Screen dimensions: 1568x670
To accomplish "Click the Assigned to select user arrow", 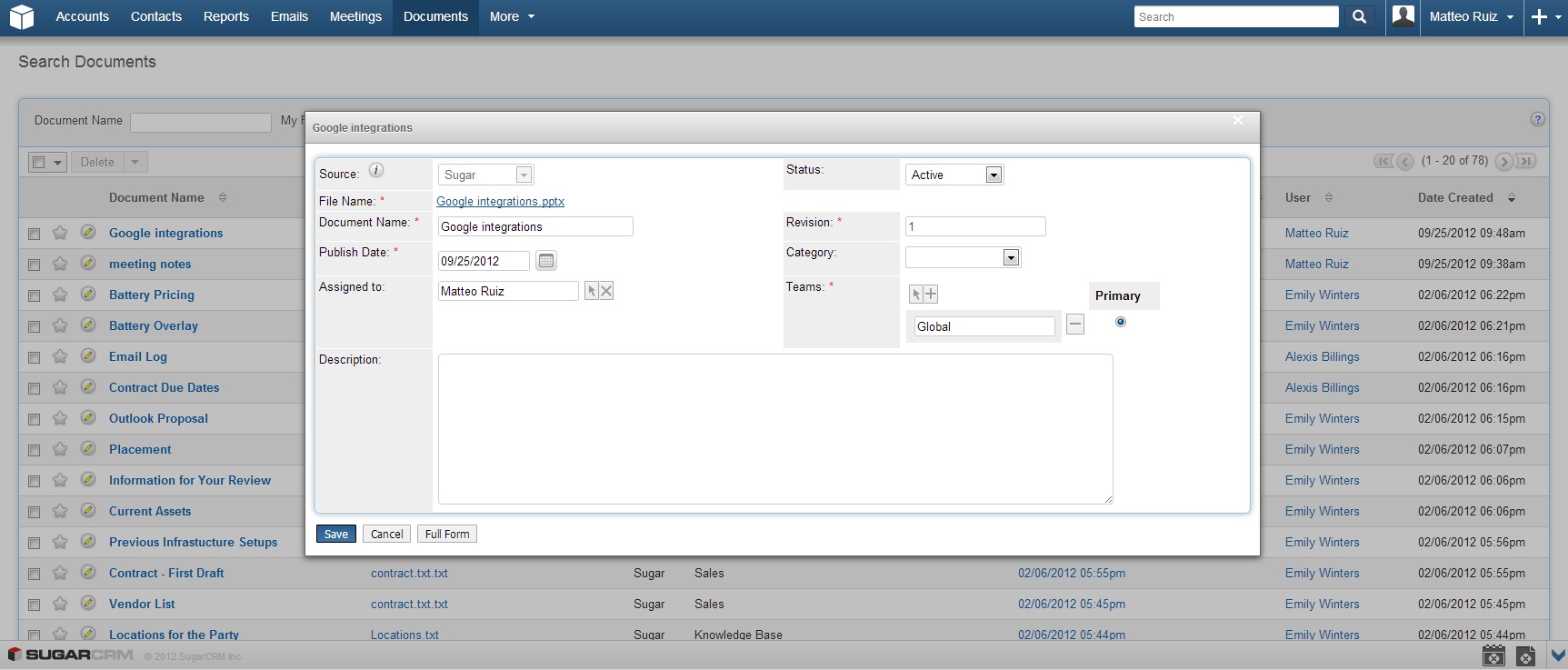I will (592, 291).
